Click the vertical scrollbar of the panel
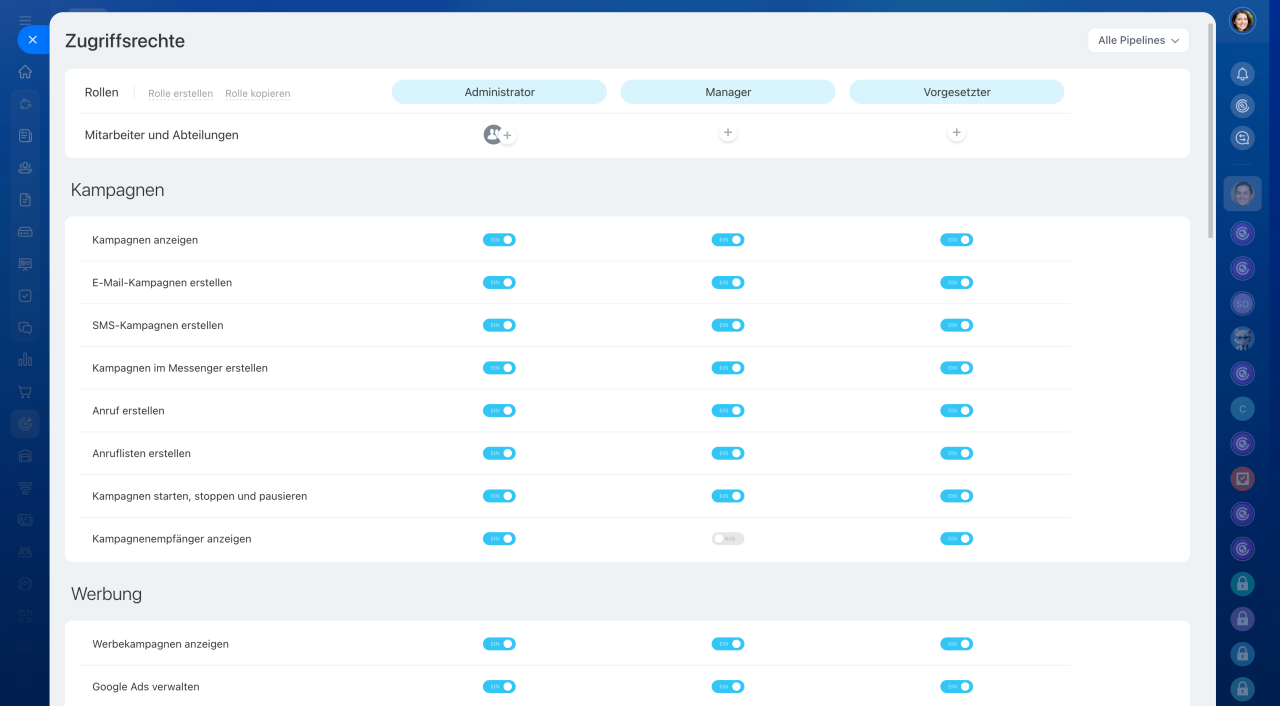The width and height of the screenshot is (1280, 706). pyautogui.click(x=1211, y=130)
